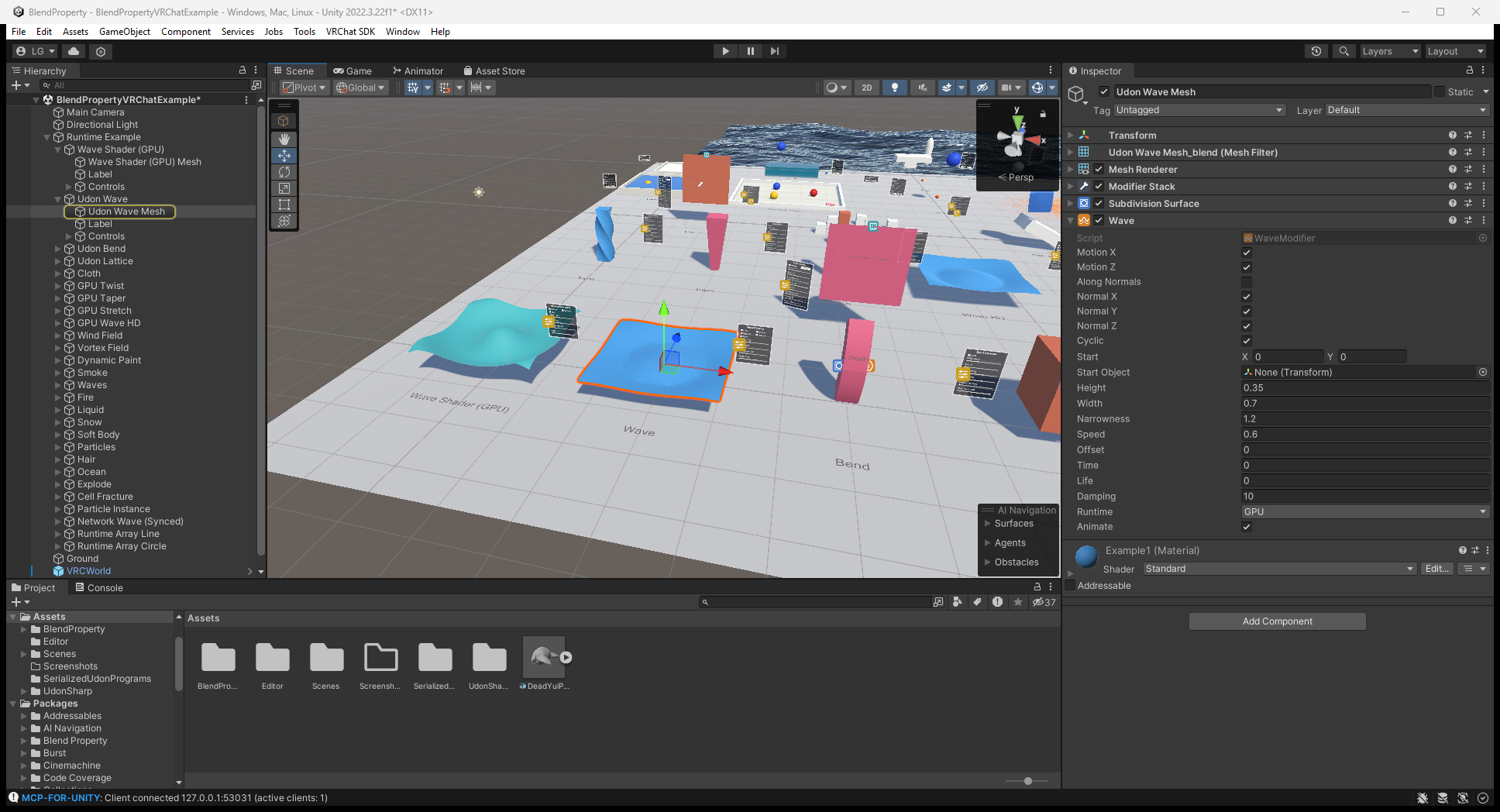Toggle hidden objects visibility icon in Scene
Image resolution: width=1500 pixels, height=812 pixels.
[982, 88]
